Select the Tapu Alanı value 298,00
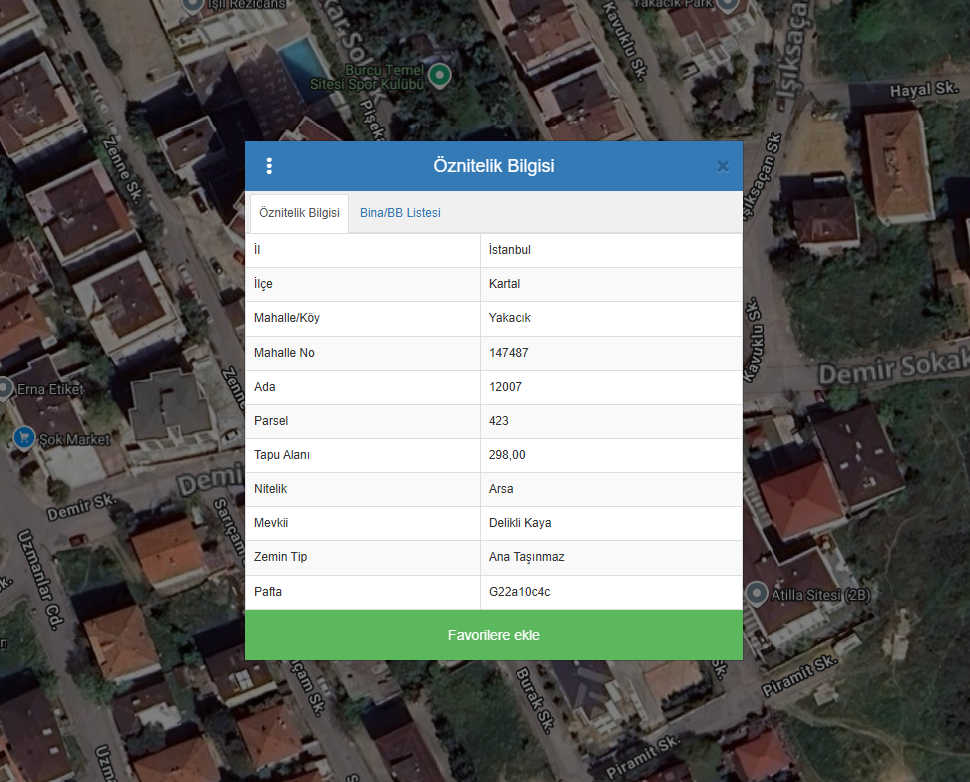This screenshot has height=782, width=970. click(507, 455)
